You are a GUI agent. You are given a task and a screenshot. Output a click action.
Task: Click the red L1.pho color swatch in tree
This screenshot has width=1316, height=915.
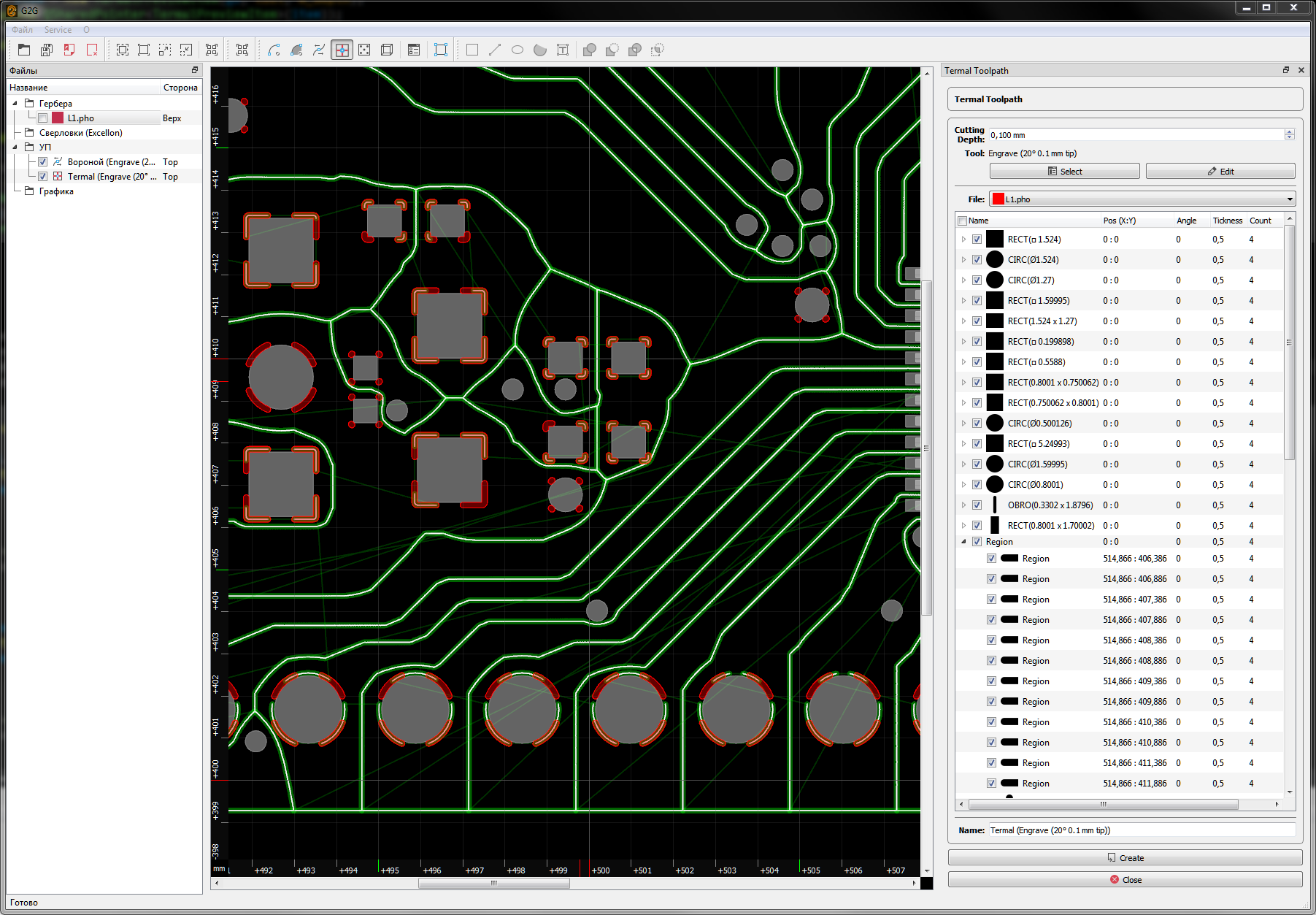point(58,118)
